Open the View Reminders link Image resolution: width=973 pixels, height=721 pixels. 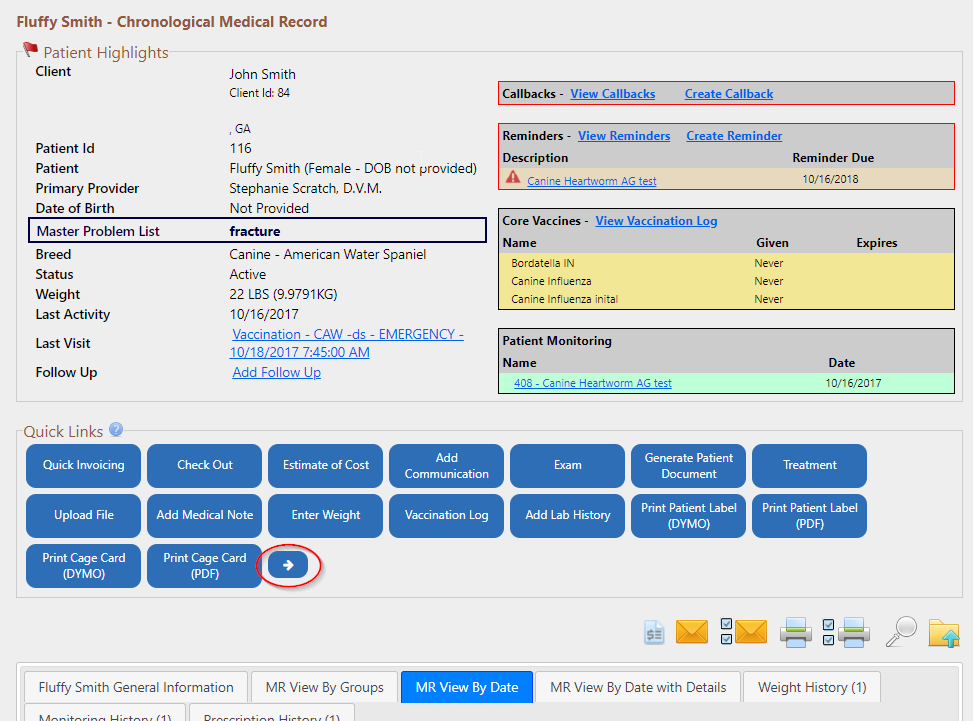(x=624, y=136)
